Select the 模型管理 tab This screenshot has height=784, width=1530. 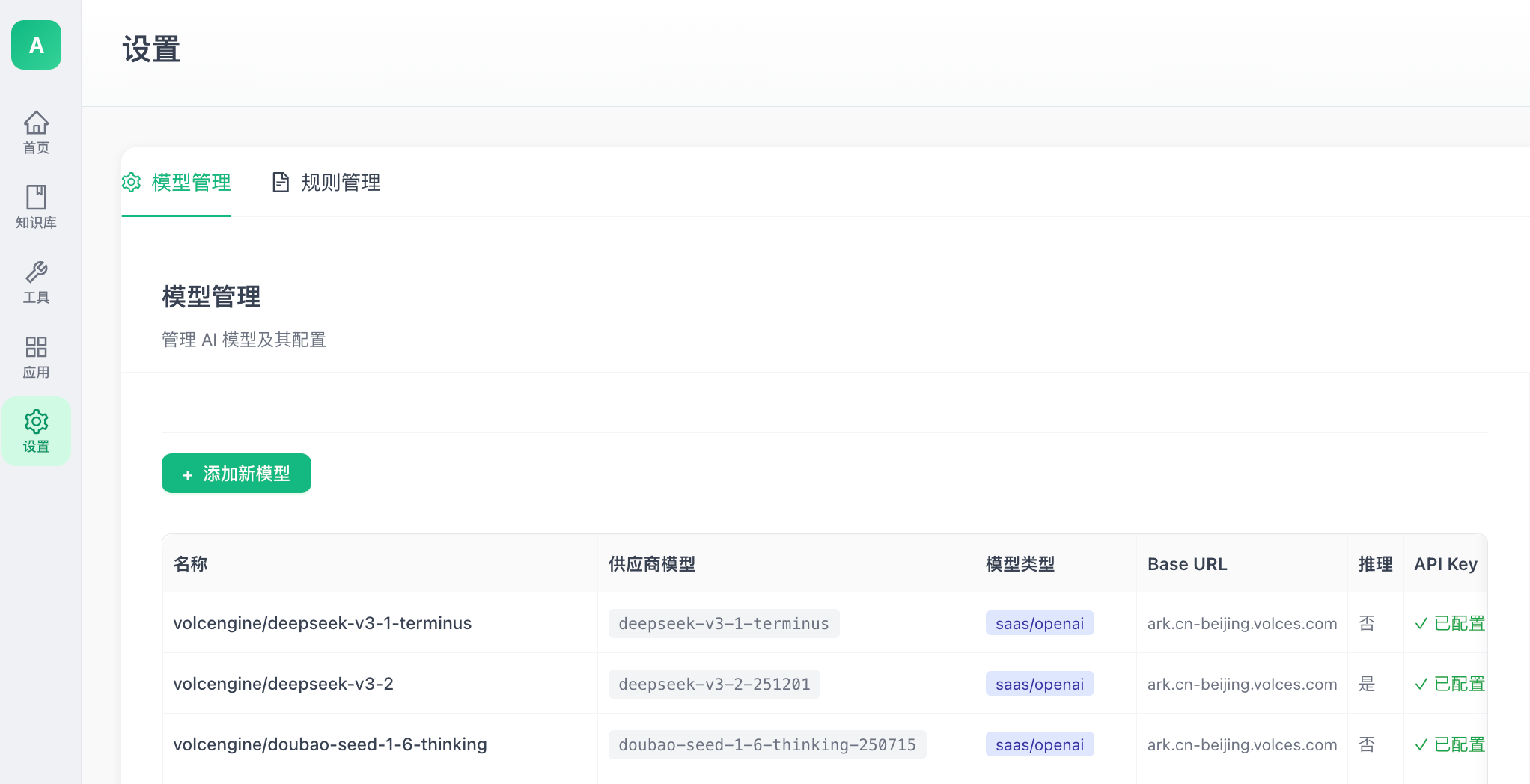pos(191,183)
